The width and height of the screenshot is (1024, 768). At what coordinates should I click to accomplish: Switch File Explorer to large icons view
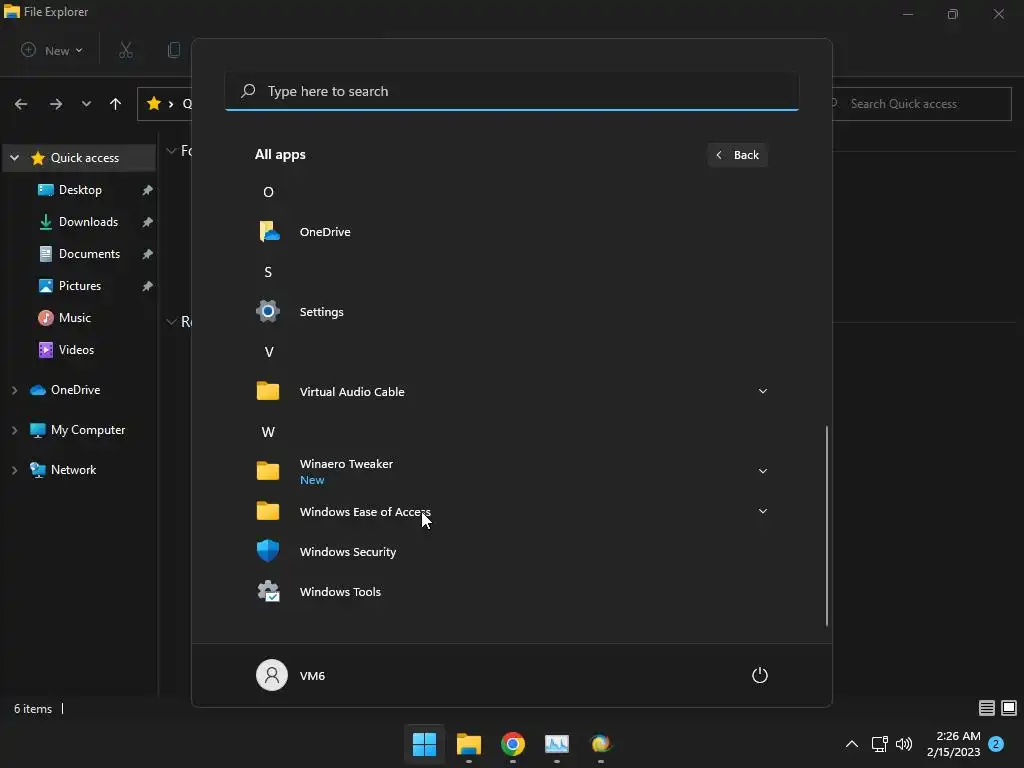click(x=1009, y=708)
